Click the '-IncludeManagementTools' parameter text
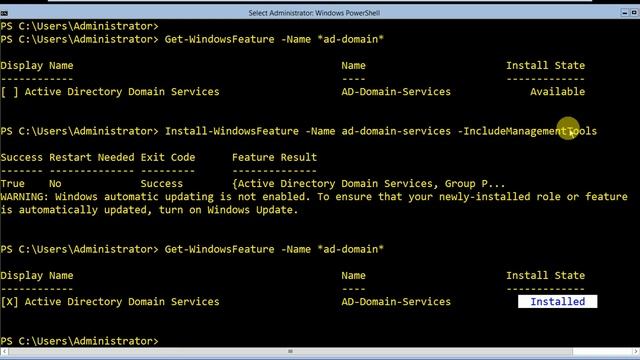 coord(527,131)
